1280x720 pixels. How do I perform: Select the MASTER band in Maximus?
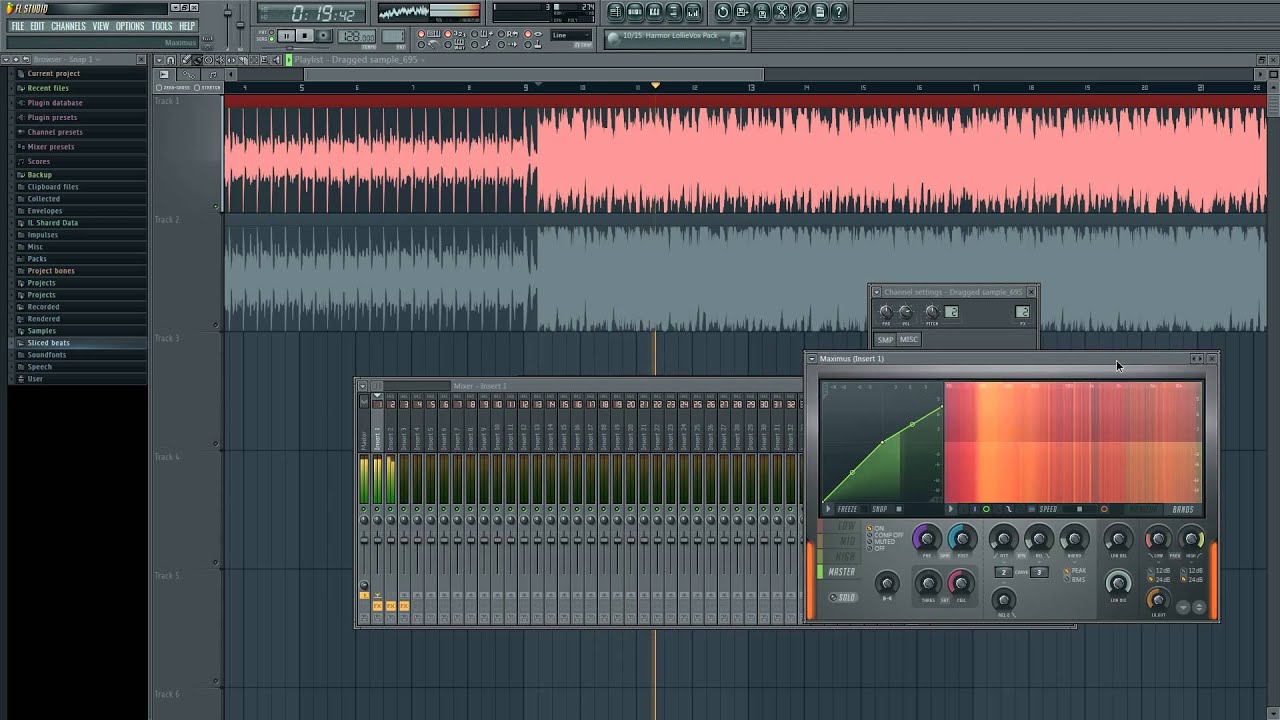coord(841,572)
